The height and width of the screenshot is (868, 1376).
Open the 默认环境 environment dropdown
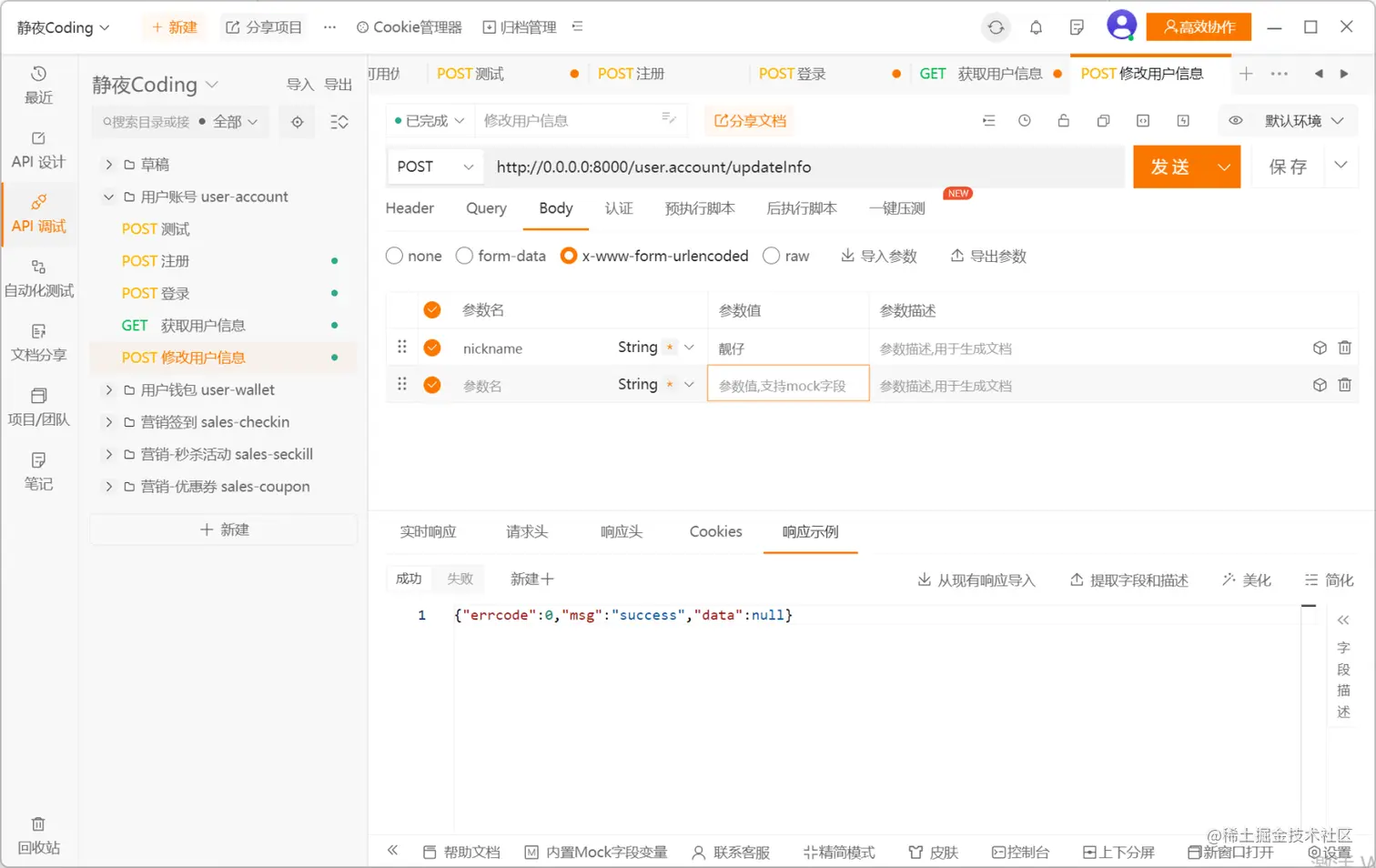point(1293,120)
